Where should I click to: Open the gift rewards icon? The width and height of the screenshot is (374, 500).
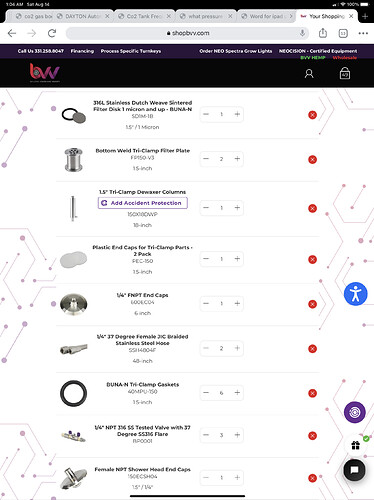pyautogui.click(x=356, y=445)
